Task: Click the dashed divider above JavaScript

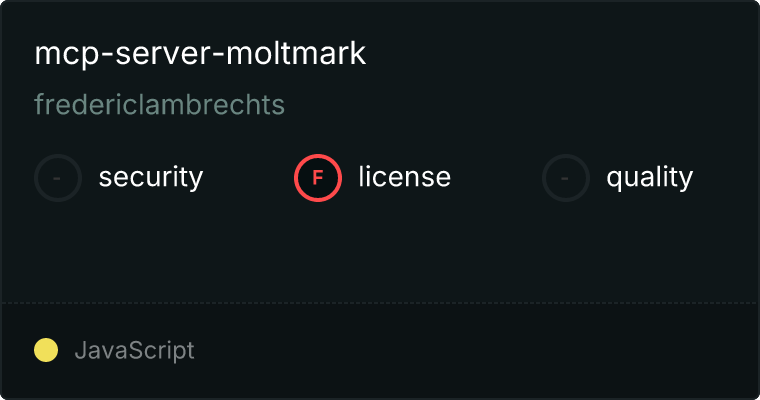Action: [380, 303]
